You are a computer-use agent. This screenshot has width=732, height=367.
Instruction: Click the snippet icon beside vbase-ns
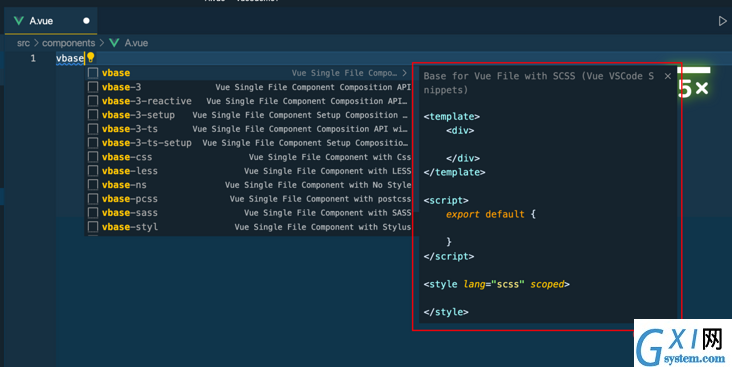pos(93,185)
